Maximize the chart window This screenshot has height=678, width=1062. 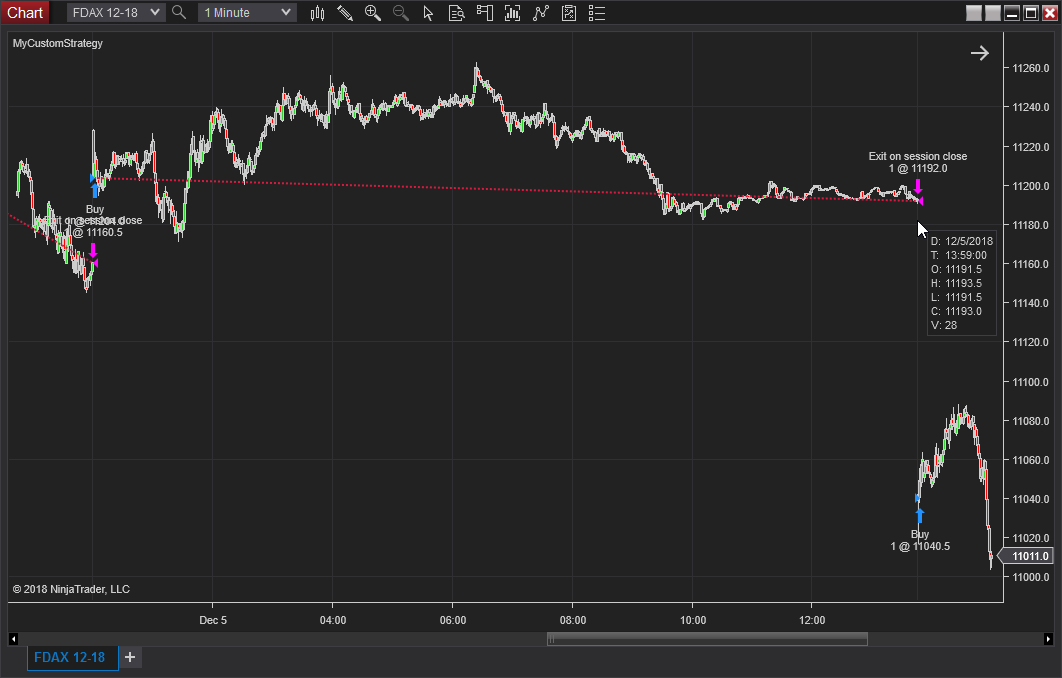pyautogui.click(x=1031, y=13)
